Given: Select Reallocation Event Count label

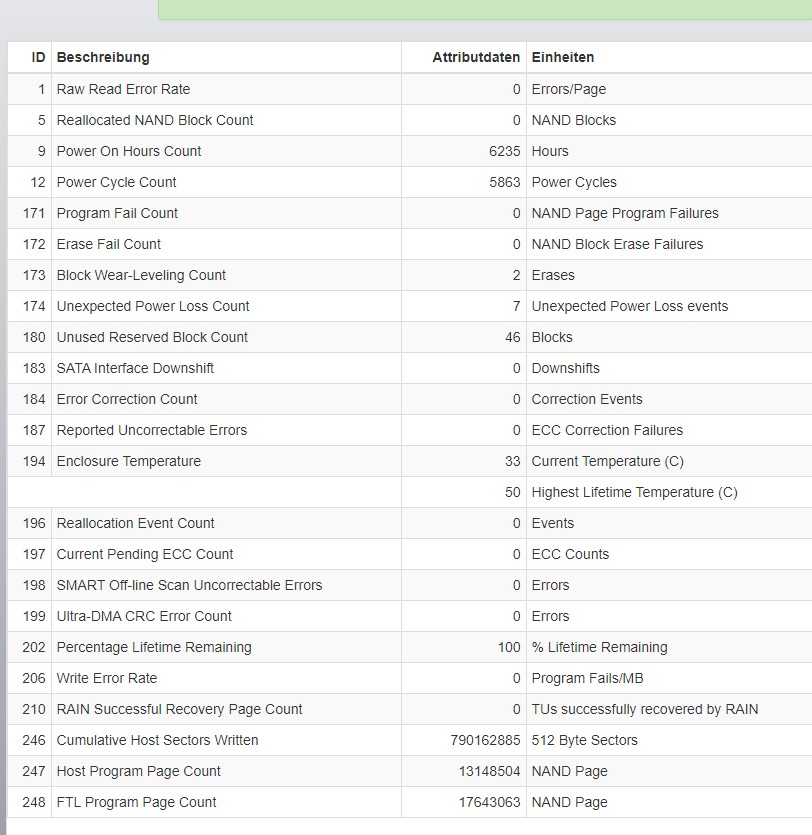Looking at the screenshot, I should 135,523.
